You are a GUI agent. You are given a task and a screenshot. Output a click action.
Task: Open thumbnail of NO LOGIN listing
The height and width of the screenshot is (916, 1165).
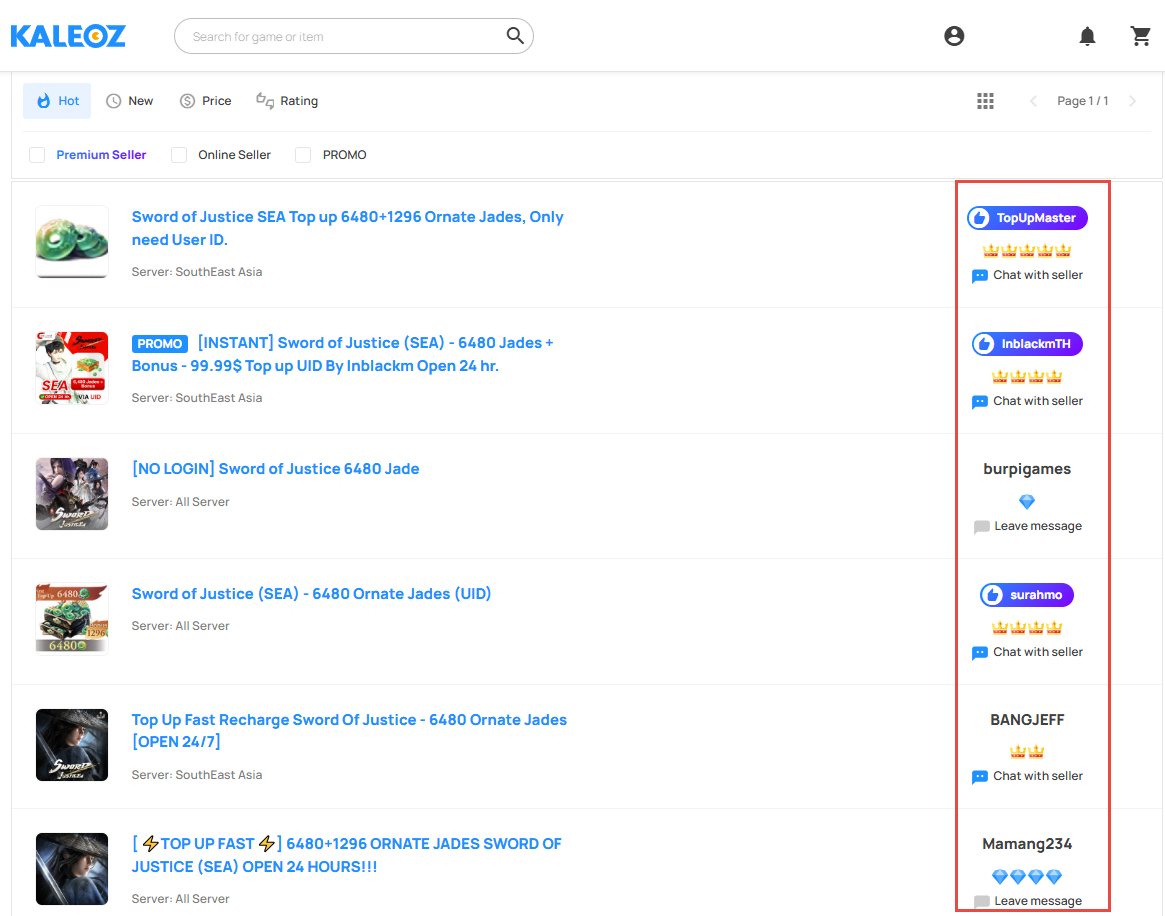[72, 494]
